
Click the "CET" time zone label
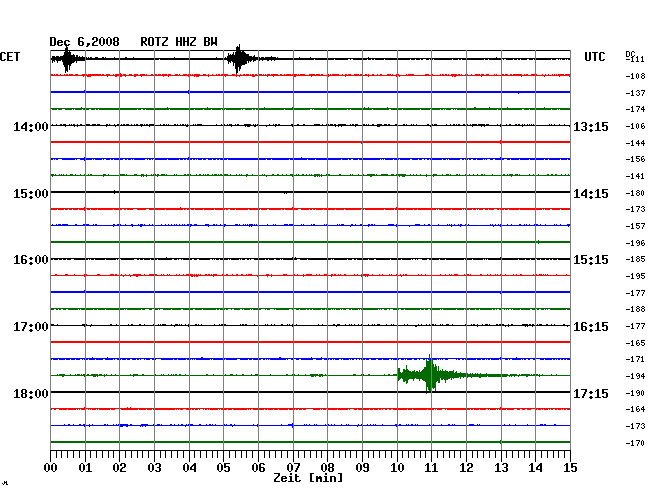[10, 57]
